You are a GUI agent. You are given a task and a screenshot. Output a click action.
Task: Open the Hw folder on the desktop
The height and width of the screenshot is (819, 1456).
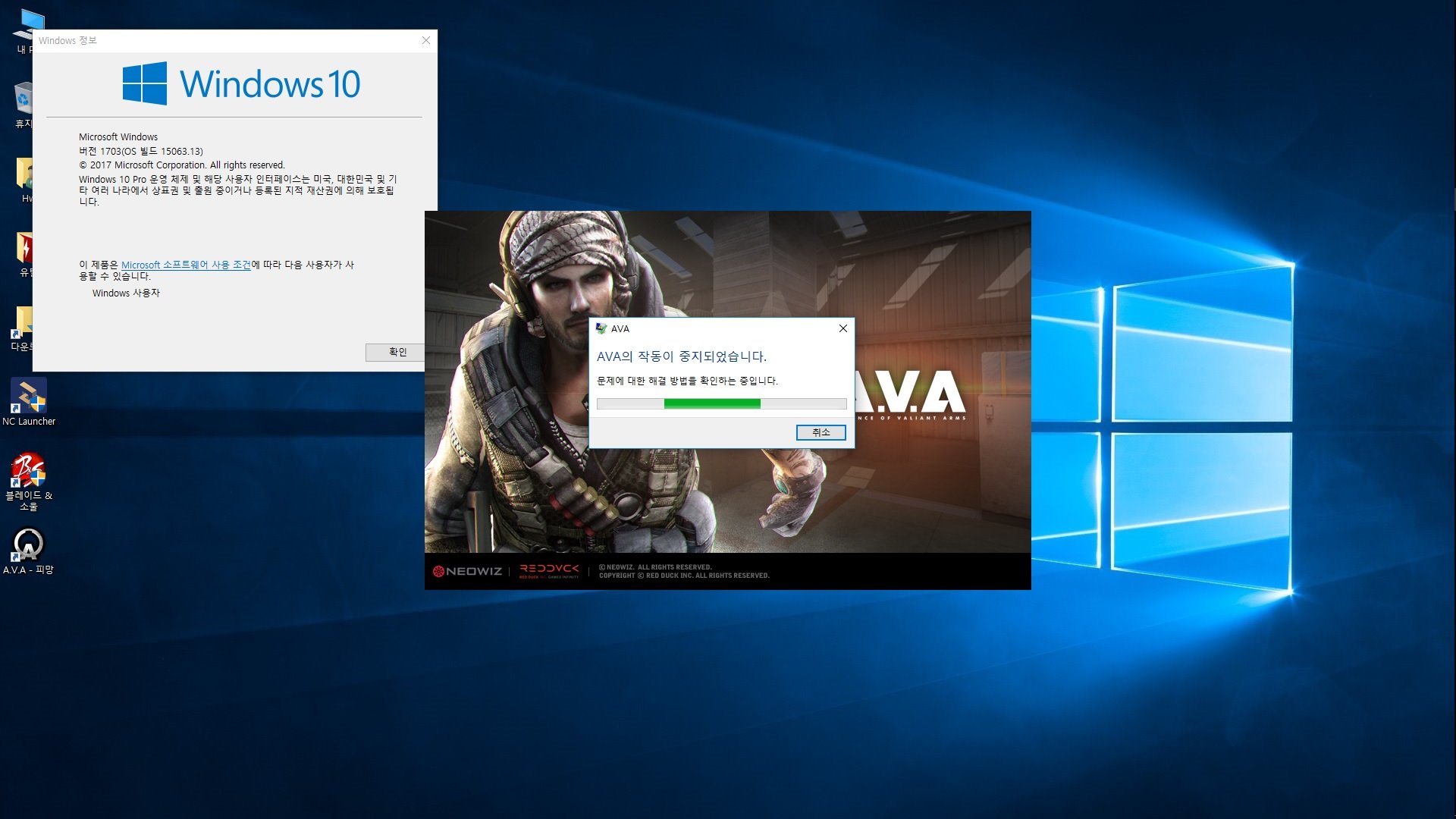(25, 173)
